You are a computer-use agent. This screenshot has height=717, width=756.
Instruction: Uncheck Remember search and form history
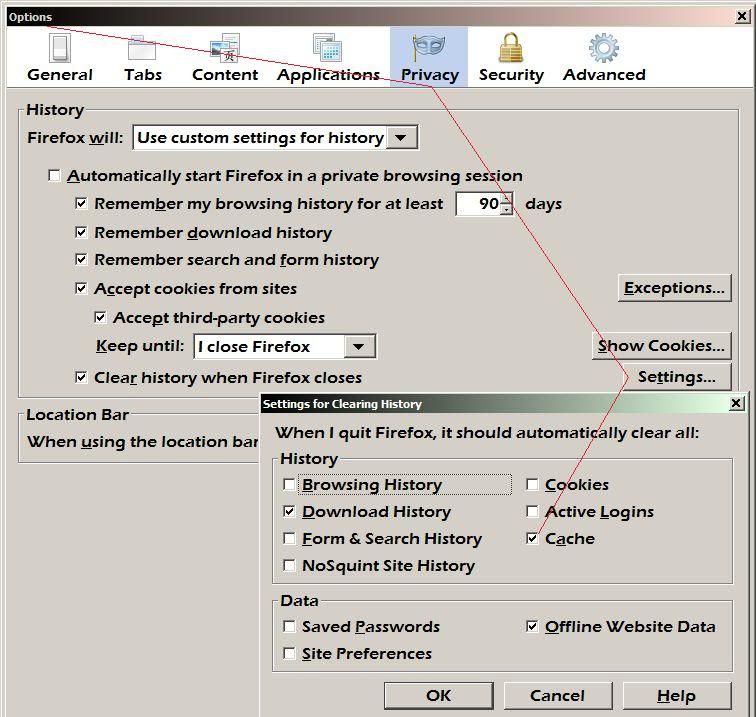coord(81,260)
